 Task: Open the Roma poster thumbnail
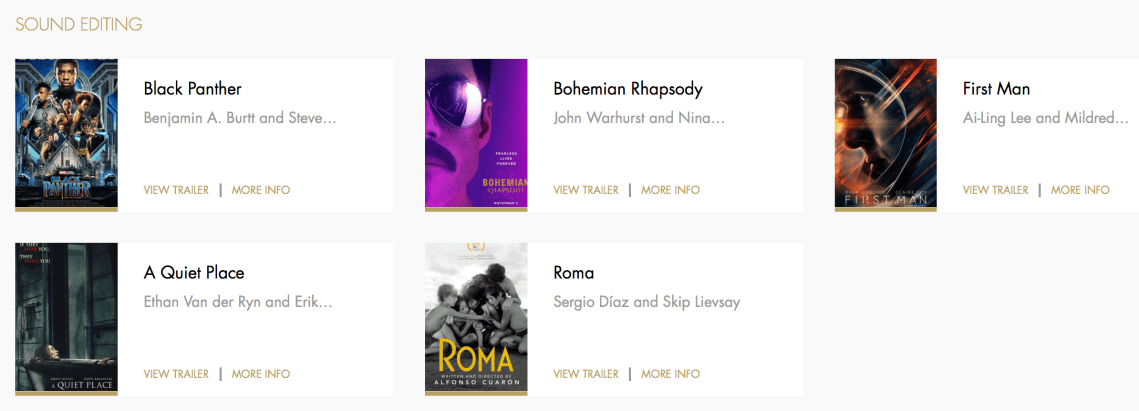pos(476,318)
